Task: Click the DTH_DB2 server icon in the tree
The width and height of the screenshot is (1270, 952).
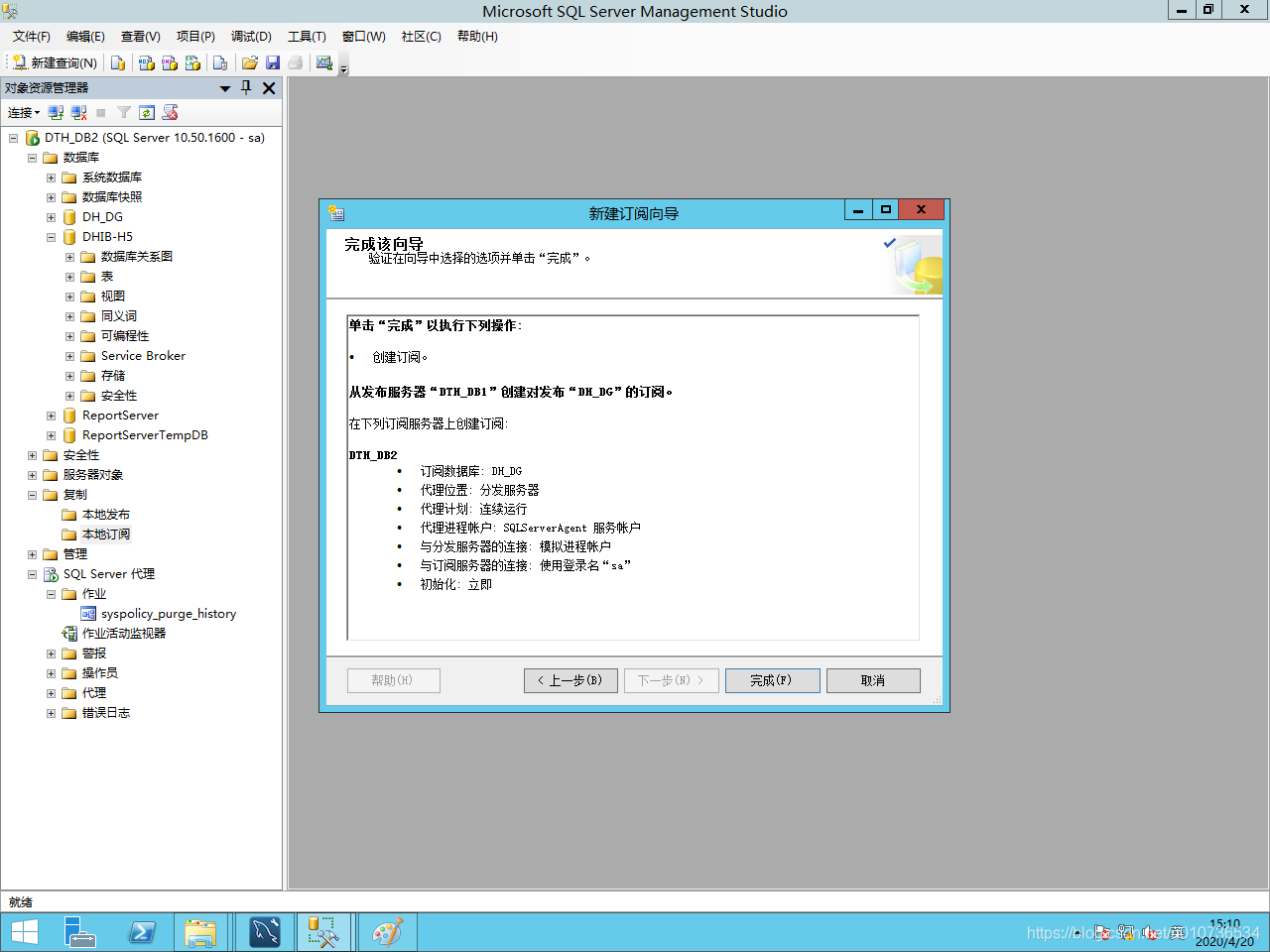Action: tap(32, 138)
